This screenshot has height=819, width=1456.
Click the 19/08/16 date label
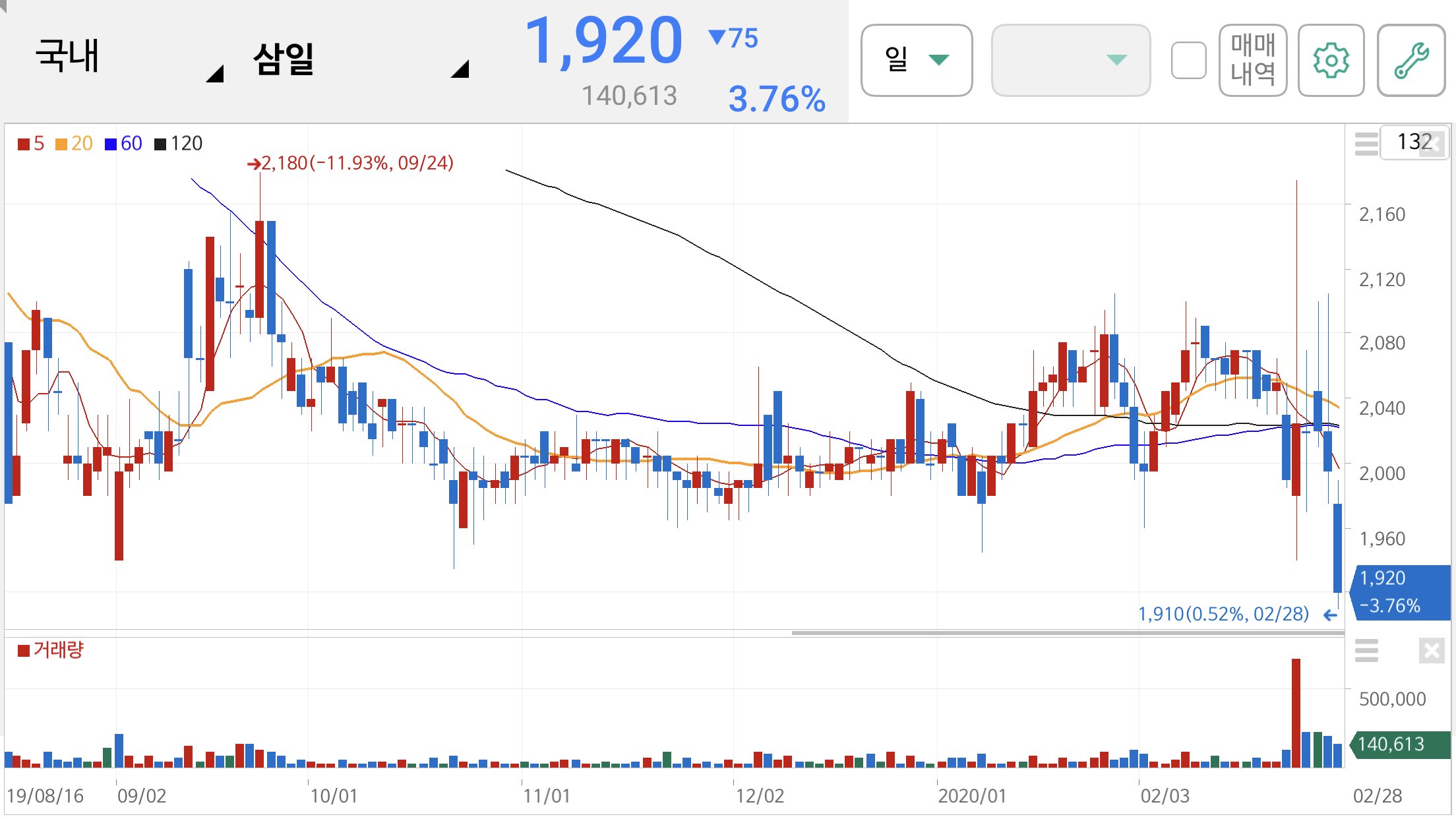click(x=45, y=796)
